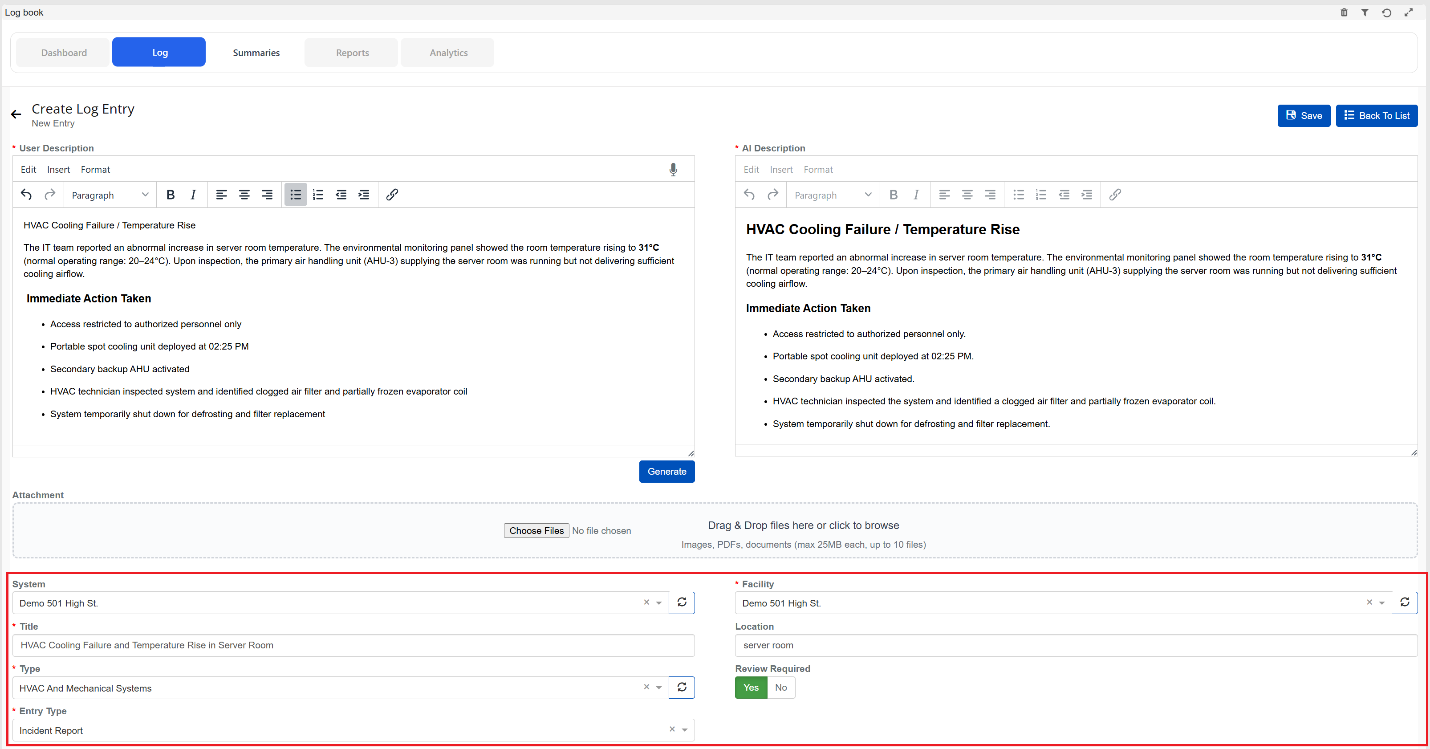1430x749 pixels.
Task: Apply numbered list formatting in User Description
Action: [x=318, y=194]
